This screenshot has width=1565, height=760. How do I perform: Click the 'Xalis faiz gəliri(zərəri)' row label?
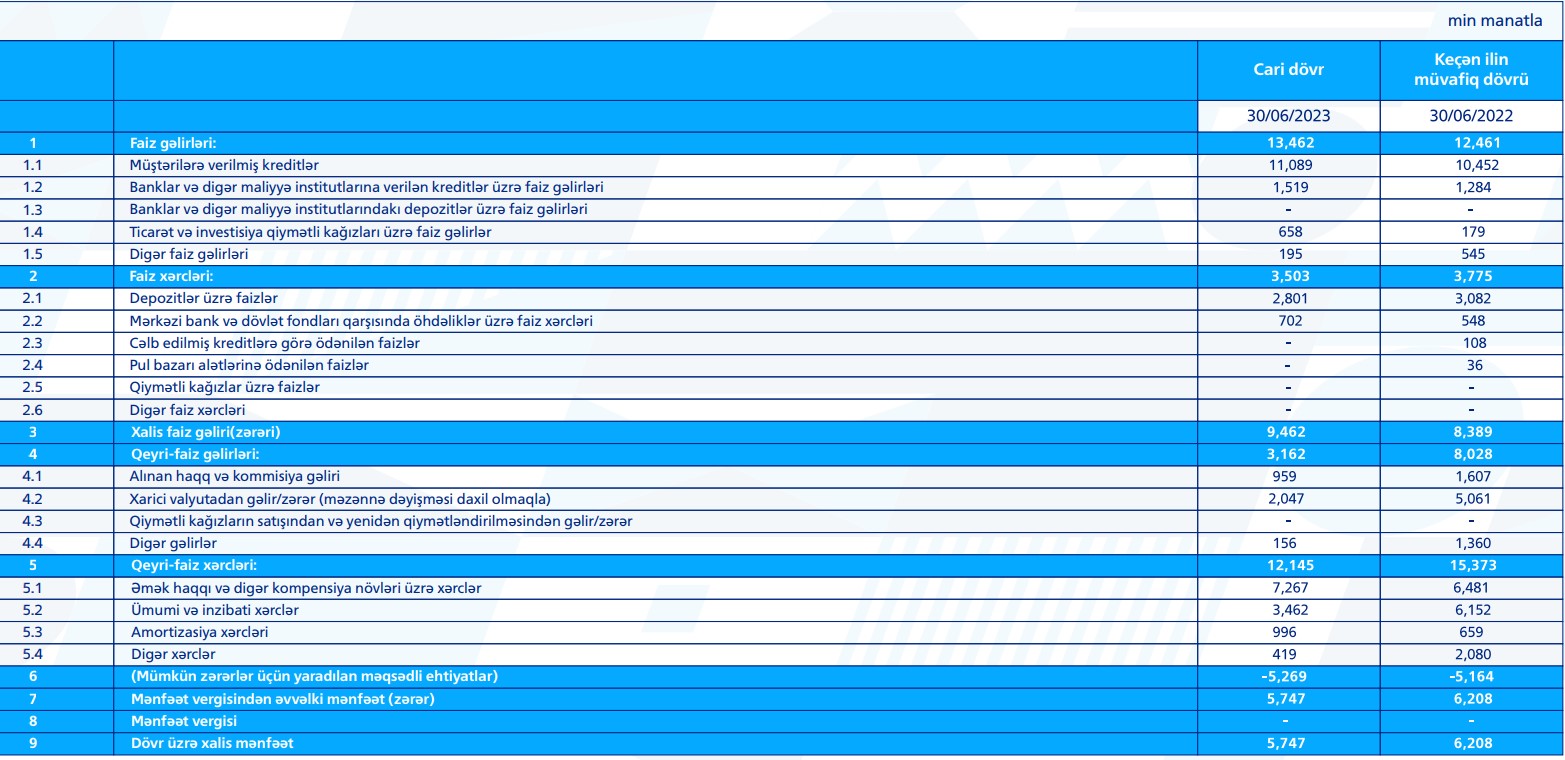pos(210,431)
